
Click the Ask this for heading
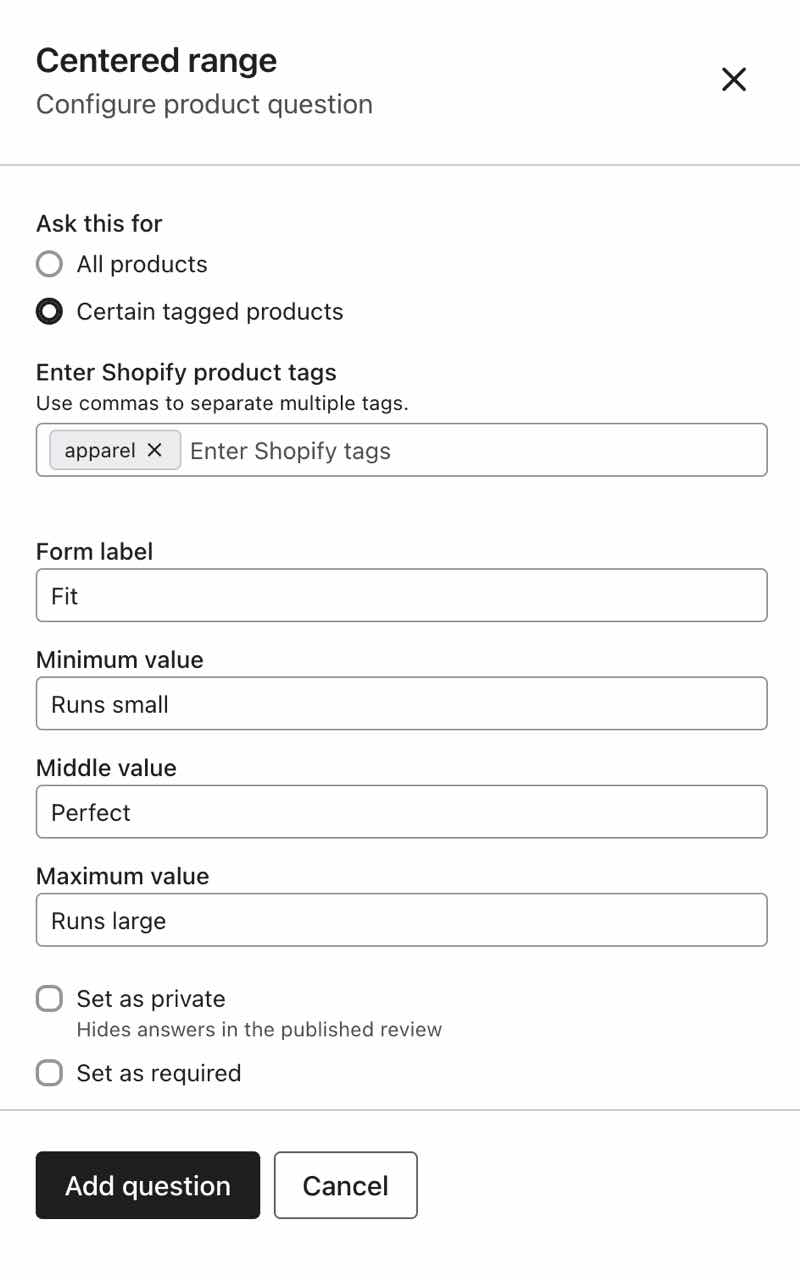point(99,223)
